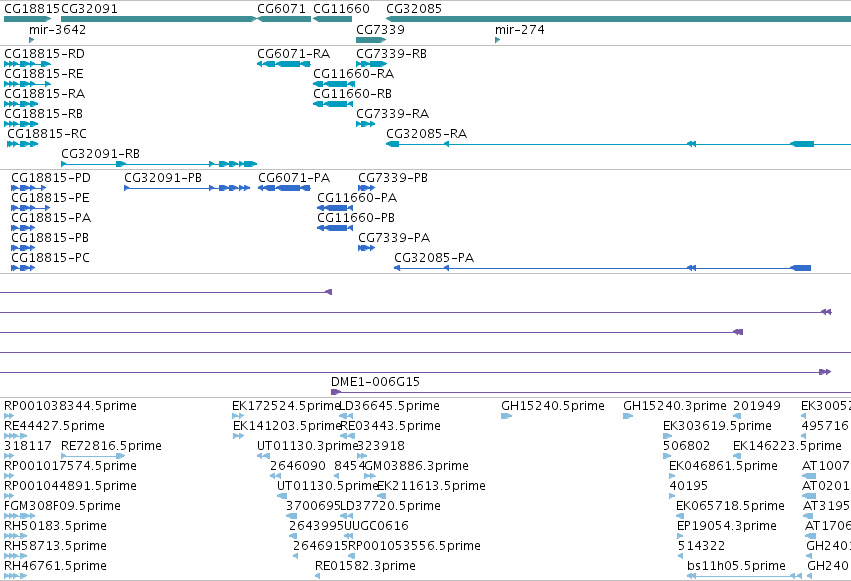Screen dimensions: 851x581
Task: Click EST LD36645.5prime
Action: [389, 406]
